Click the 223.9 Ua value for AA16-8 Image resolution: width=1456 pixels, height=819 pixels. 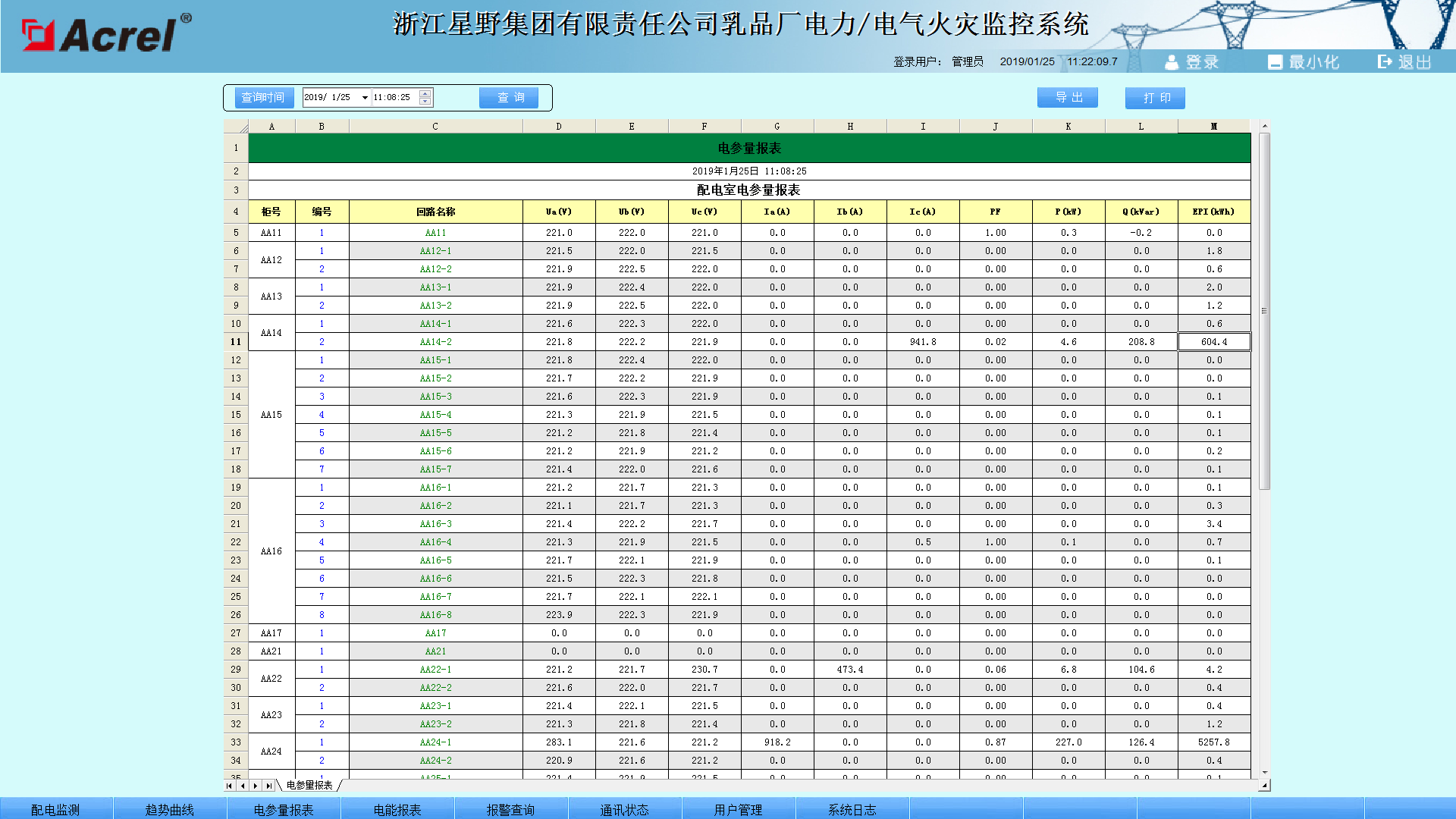pos(559,615)
